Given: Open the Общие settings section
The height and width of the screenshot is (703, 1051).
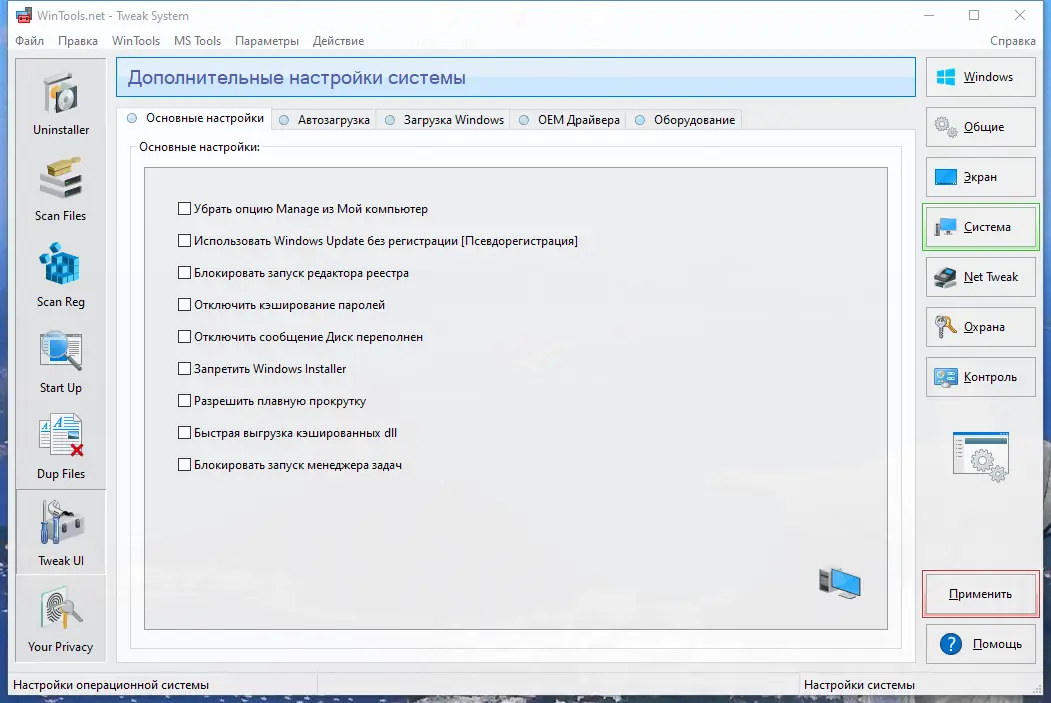Looking at the screenshot, I should tap(981, 127).
